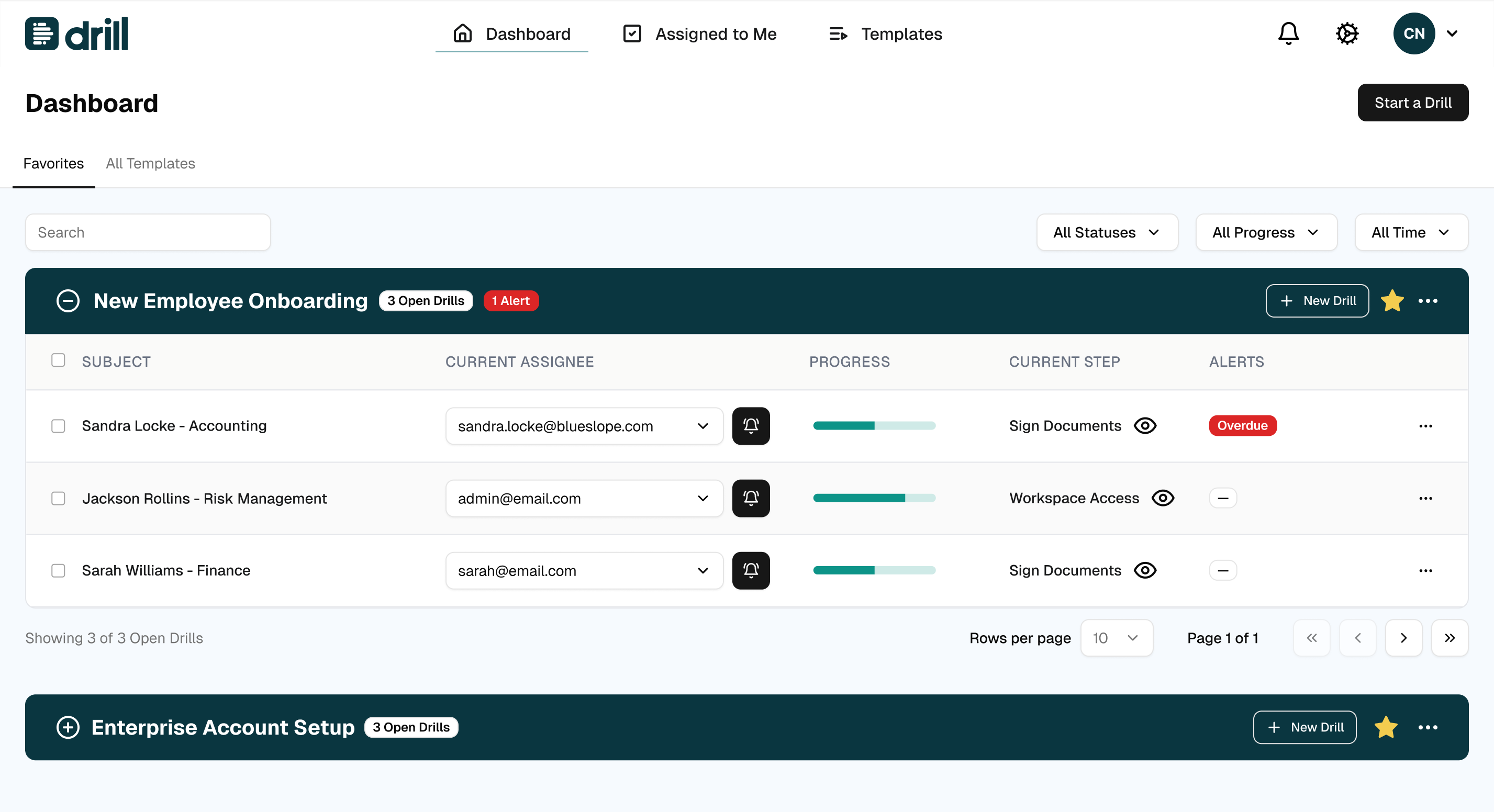Open settings gear icon
1494x812 pixels.
[x=1347, y=33]
